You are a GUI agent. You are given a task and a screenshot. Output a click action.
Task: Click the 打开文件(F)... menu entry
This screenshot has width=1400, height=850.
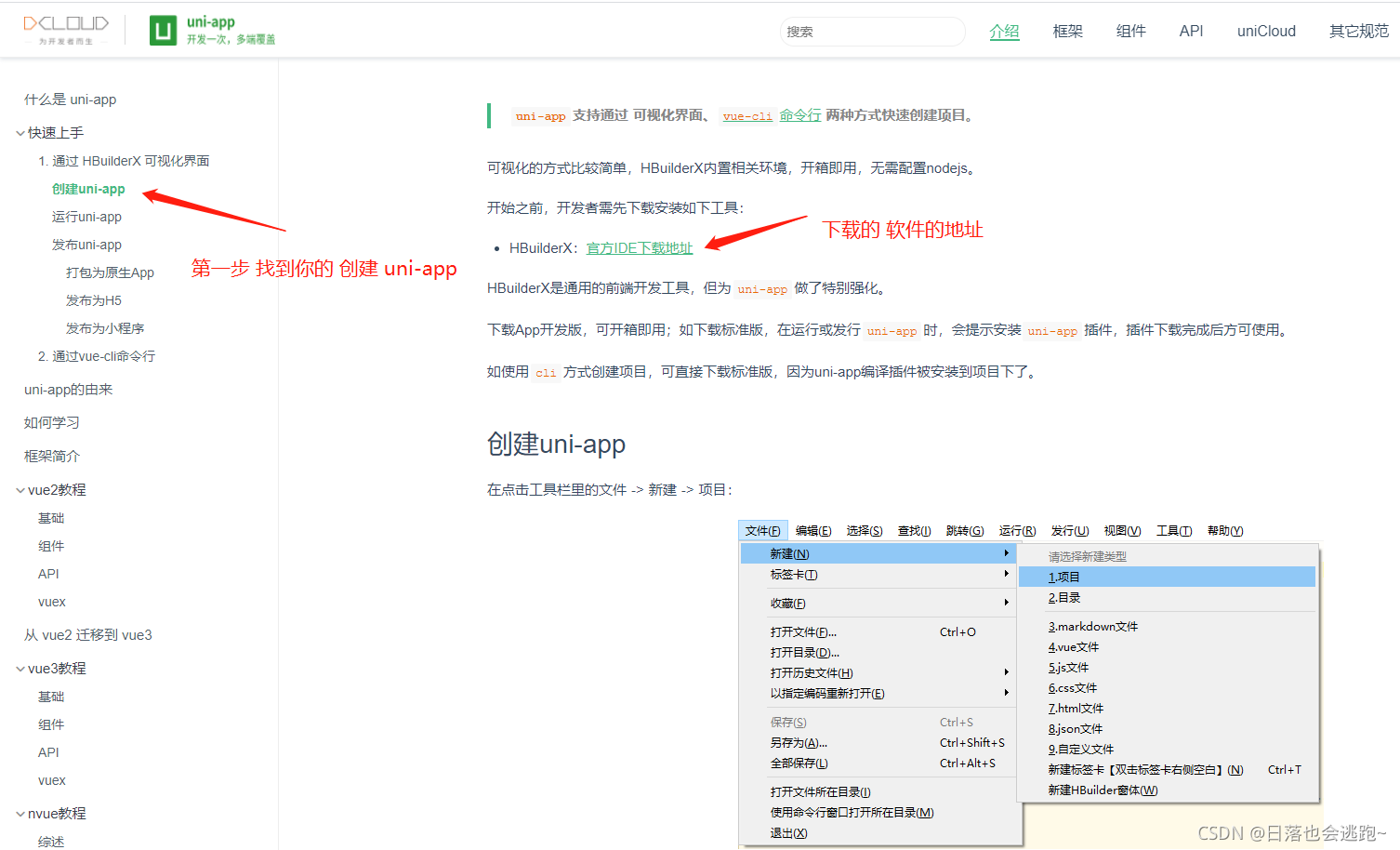pos(878,632)
